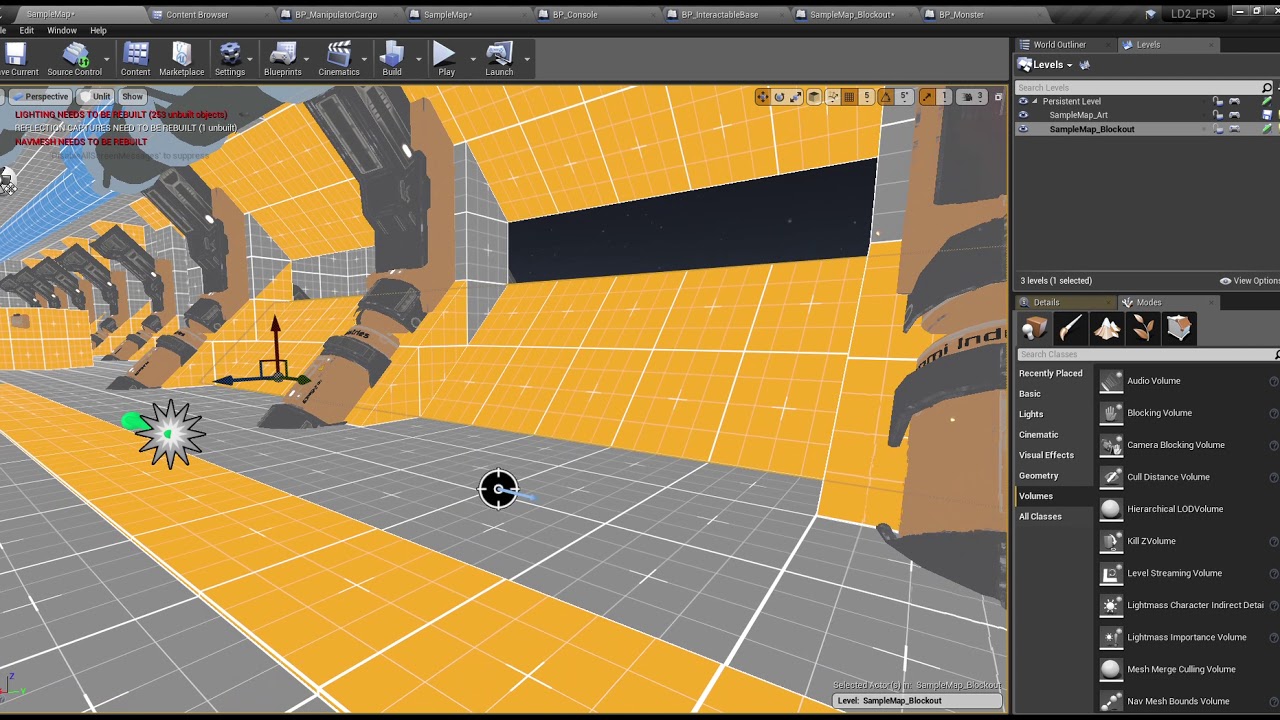Switch to the BP_Console tab
Image resolution: width=1280 pixels, height=720 pixels.
point(575,15)
